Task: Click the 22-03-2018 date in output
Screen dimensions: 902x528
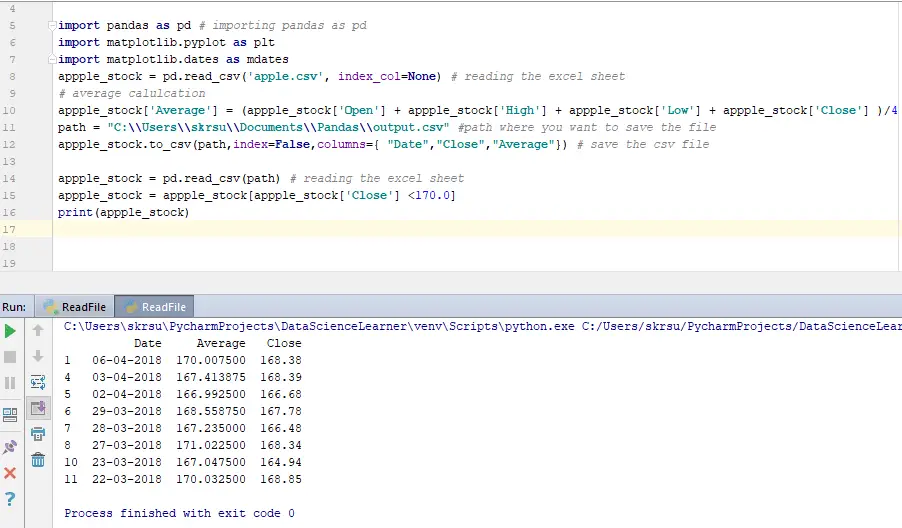Action: click(127, 479)
